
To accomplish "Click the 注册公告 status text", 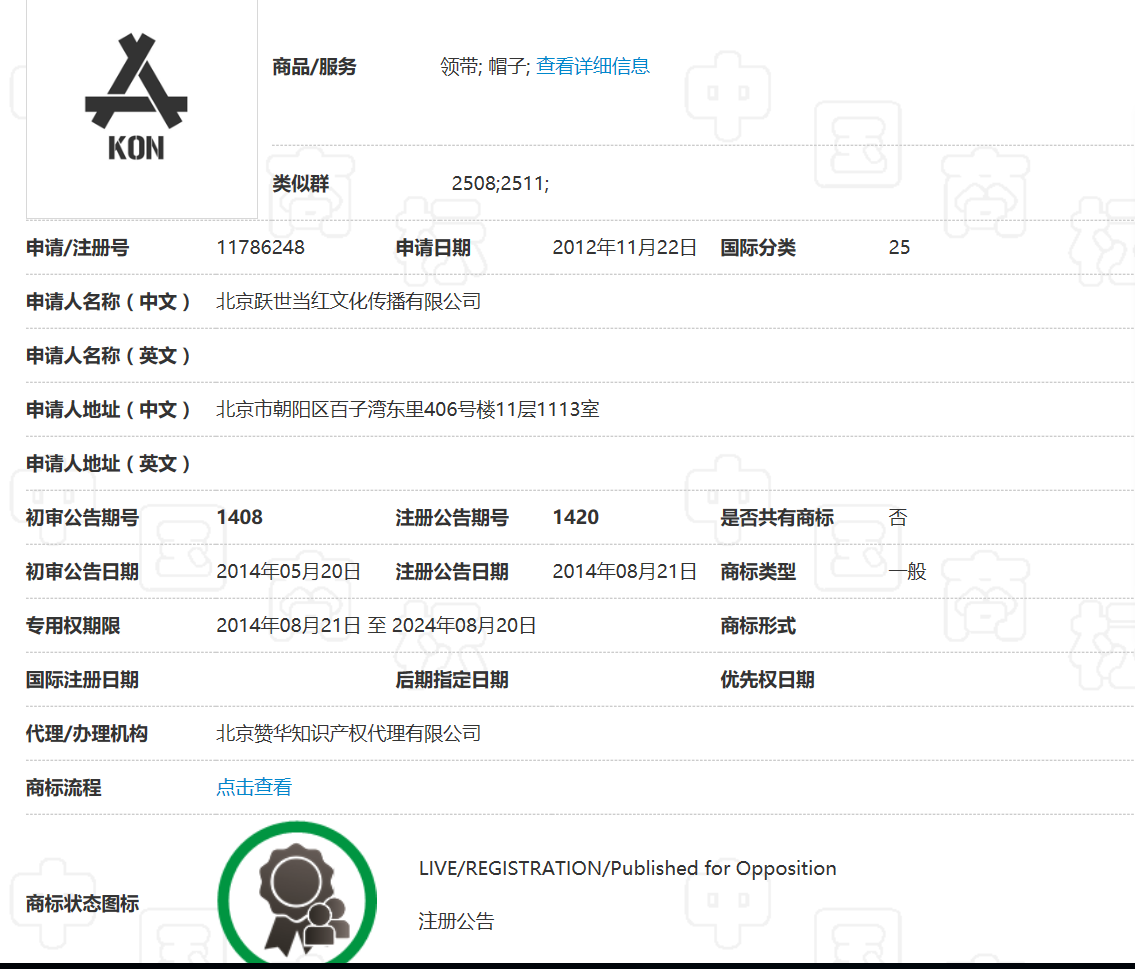I will pos(456,921).
